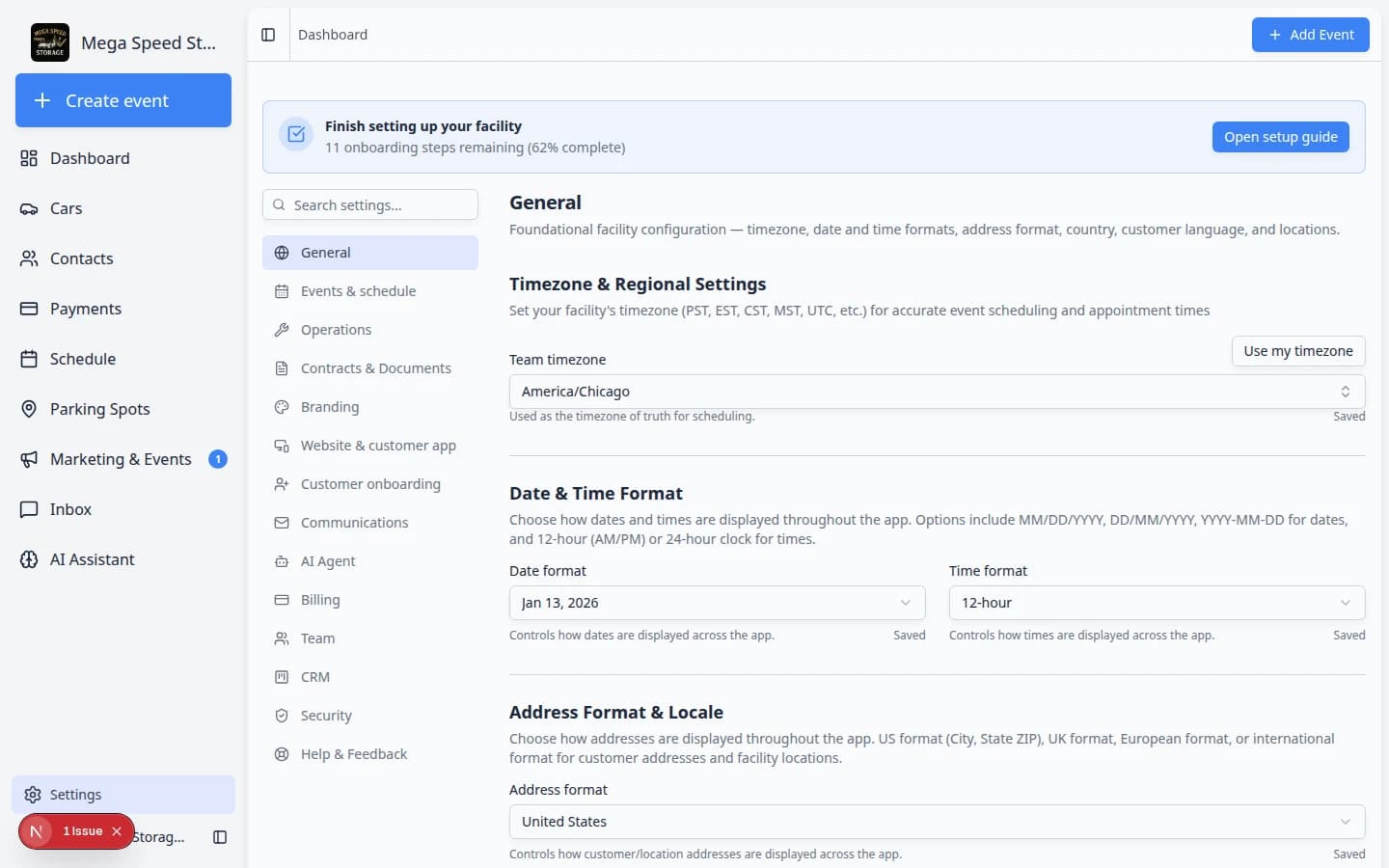Dismiss the 1 Issue badge with X
1389x868 pixels.
[x=117, y=831]
